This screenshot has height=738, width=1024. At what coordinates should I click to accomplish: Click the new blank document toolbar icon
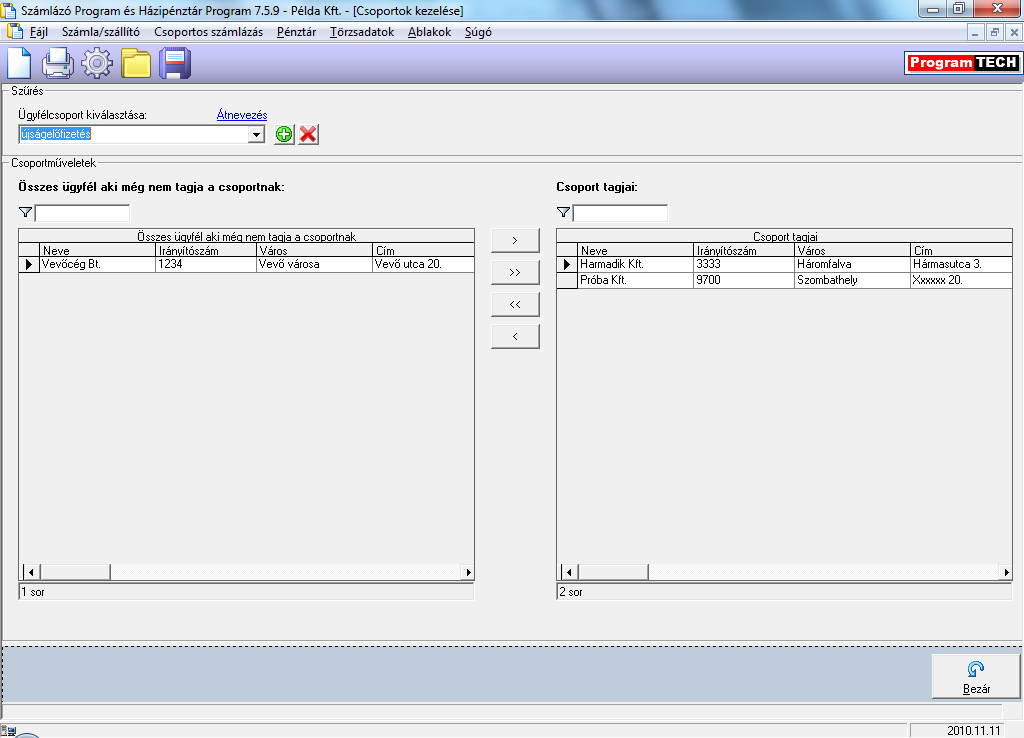tap(20, 64)
